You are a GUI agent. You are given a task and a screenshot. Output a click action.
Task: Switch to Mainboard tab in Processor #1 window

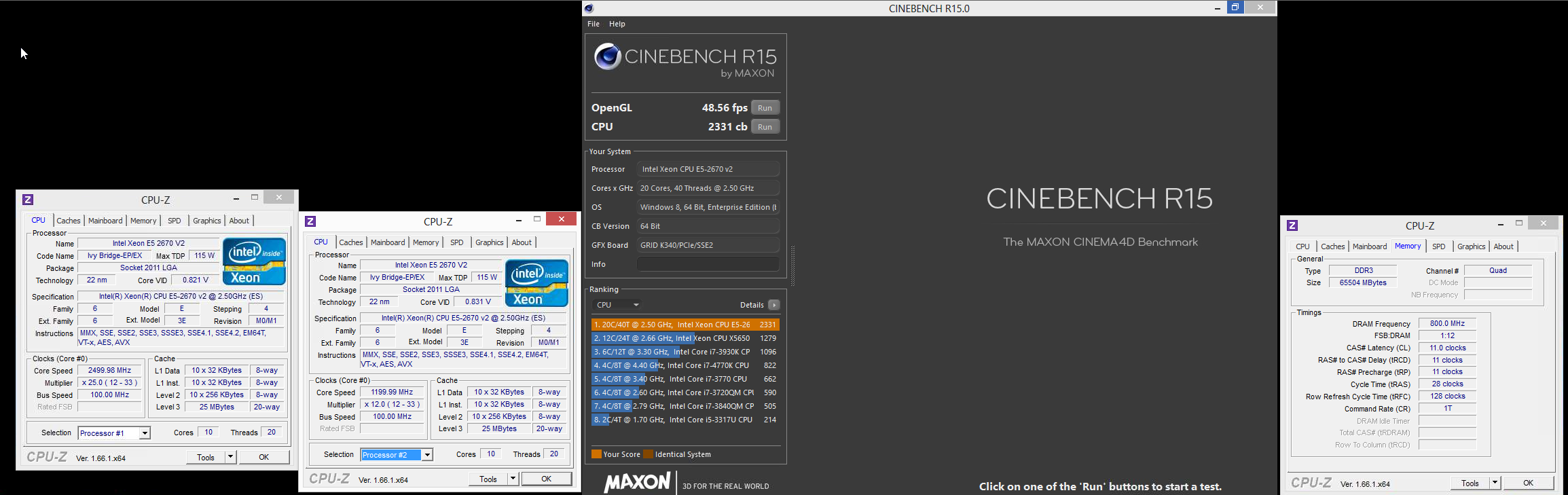pyautogui.click(x=105, y=221)
